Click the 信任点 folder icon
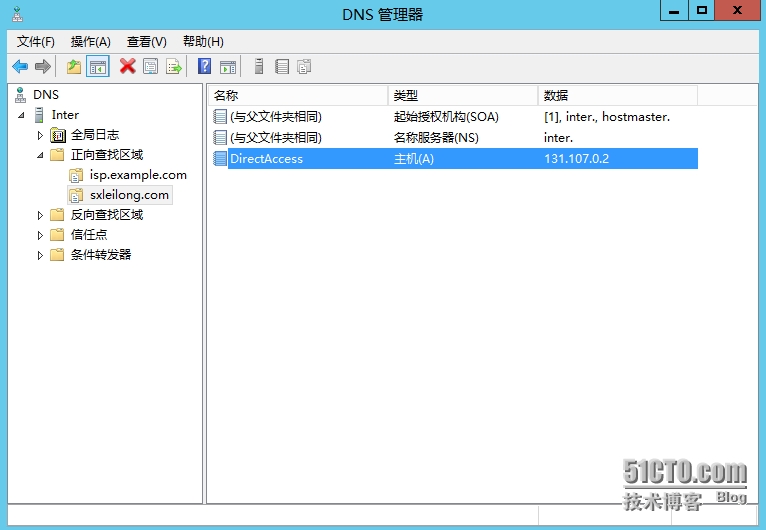This screenshot has width=766, height=530. coord(57,235)
